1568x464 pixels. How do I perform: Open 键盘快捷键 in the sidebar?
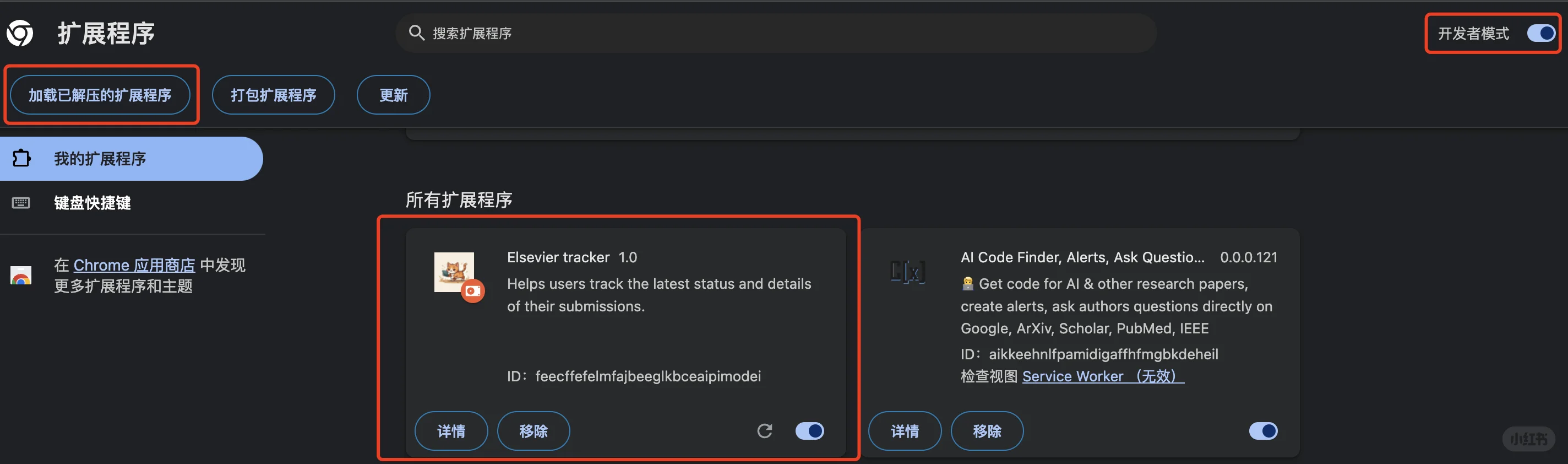coord(132,203)
